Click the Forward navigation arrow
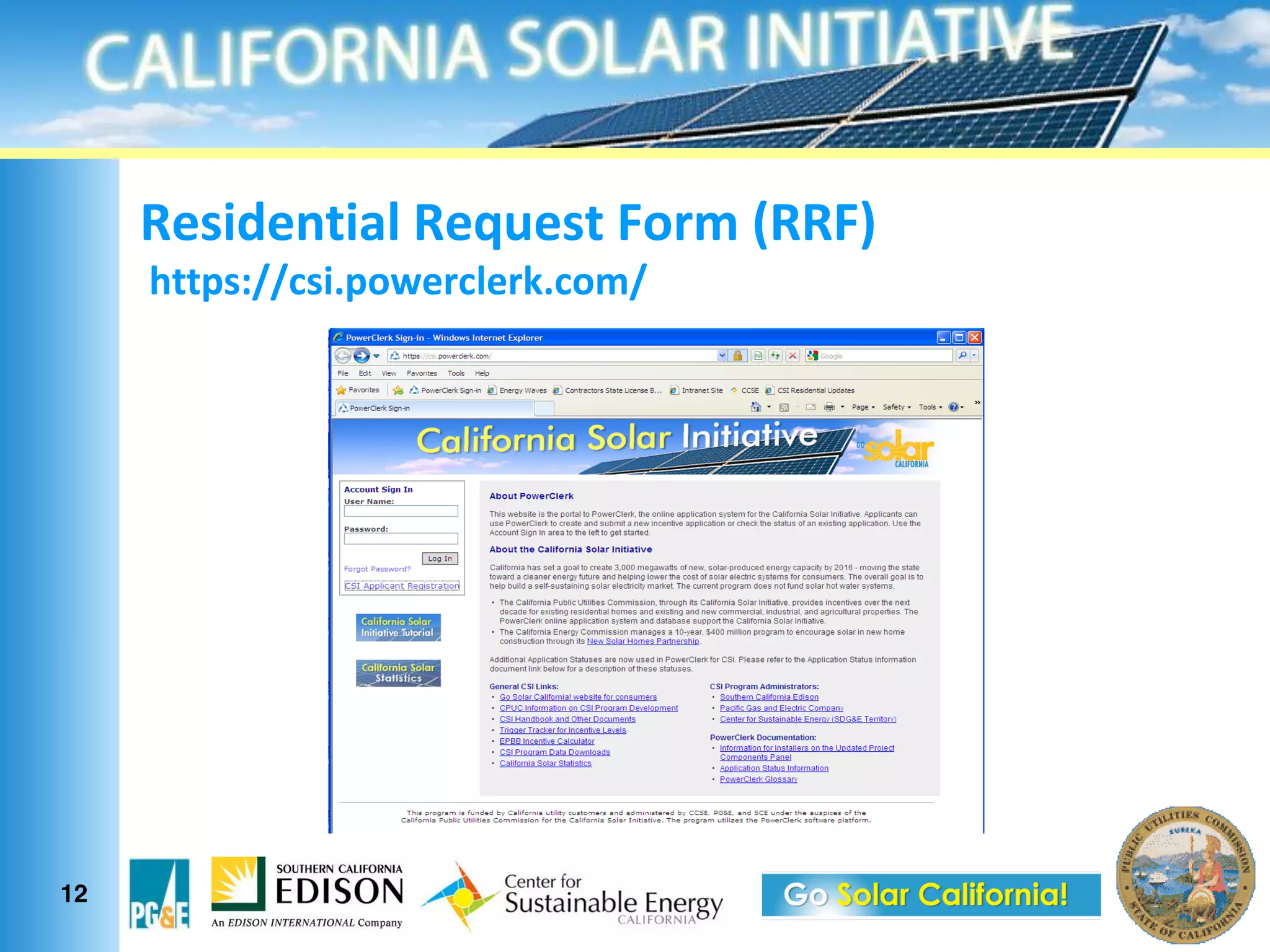Image resolution: width=1270 pixels, height=952 pixels. 362,356
